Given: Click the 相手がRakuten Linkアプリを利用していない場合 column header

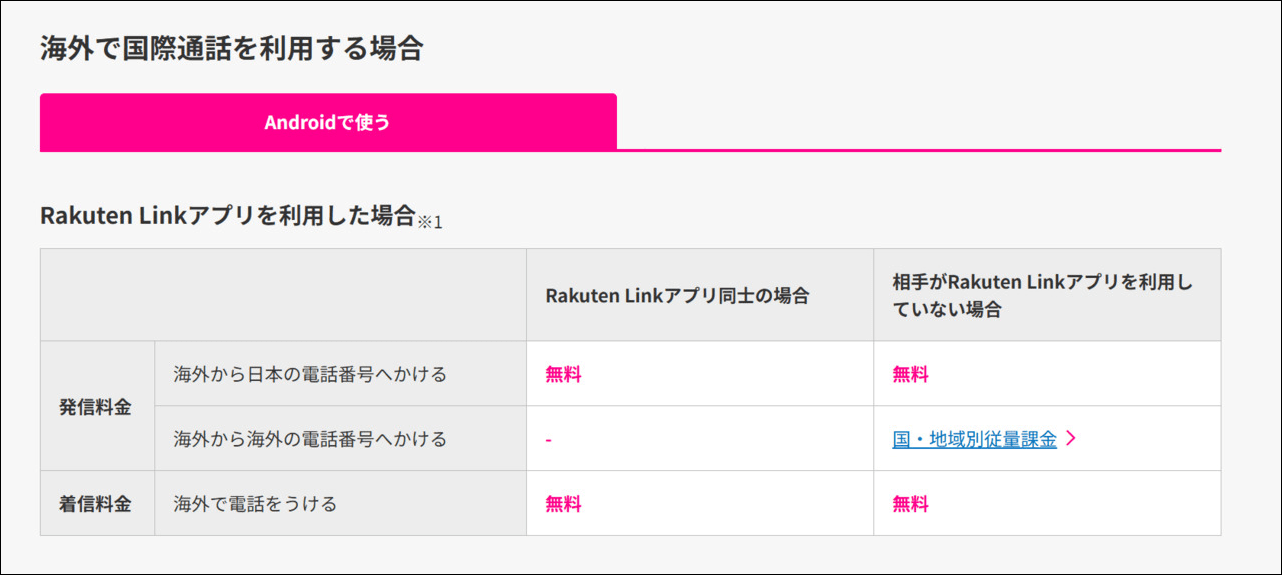Looking at the screenshot, I should 1047,295.
